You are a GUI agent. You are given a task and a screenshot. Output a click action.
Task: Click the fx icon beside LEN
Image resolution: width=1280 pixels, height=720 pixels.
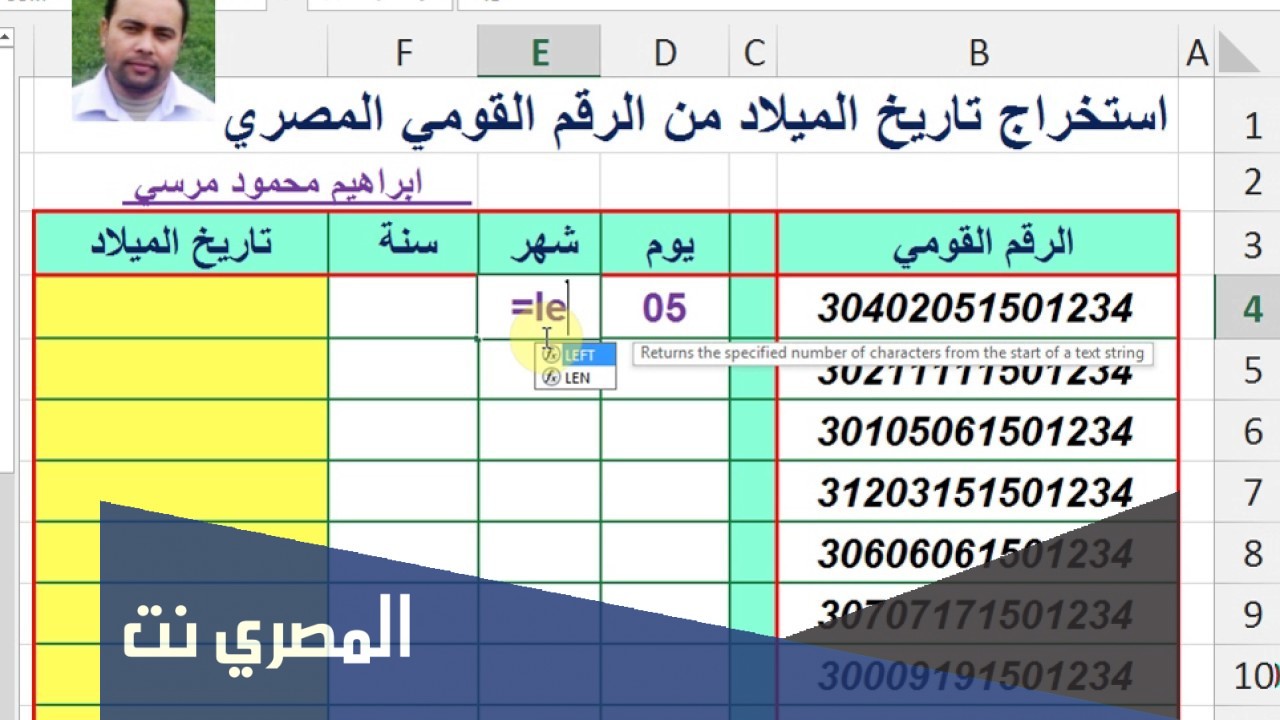pos(549,378)
